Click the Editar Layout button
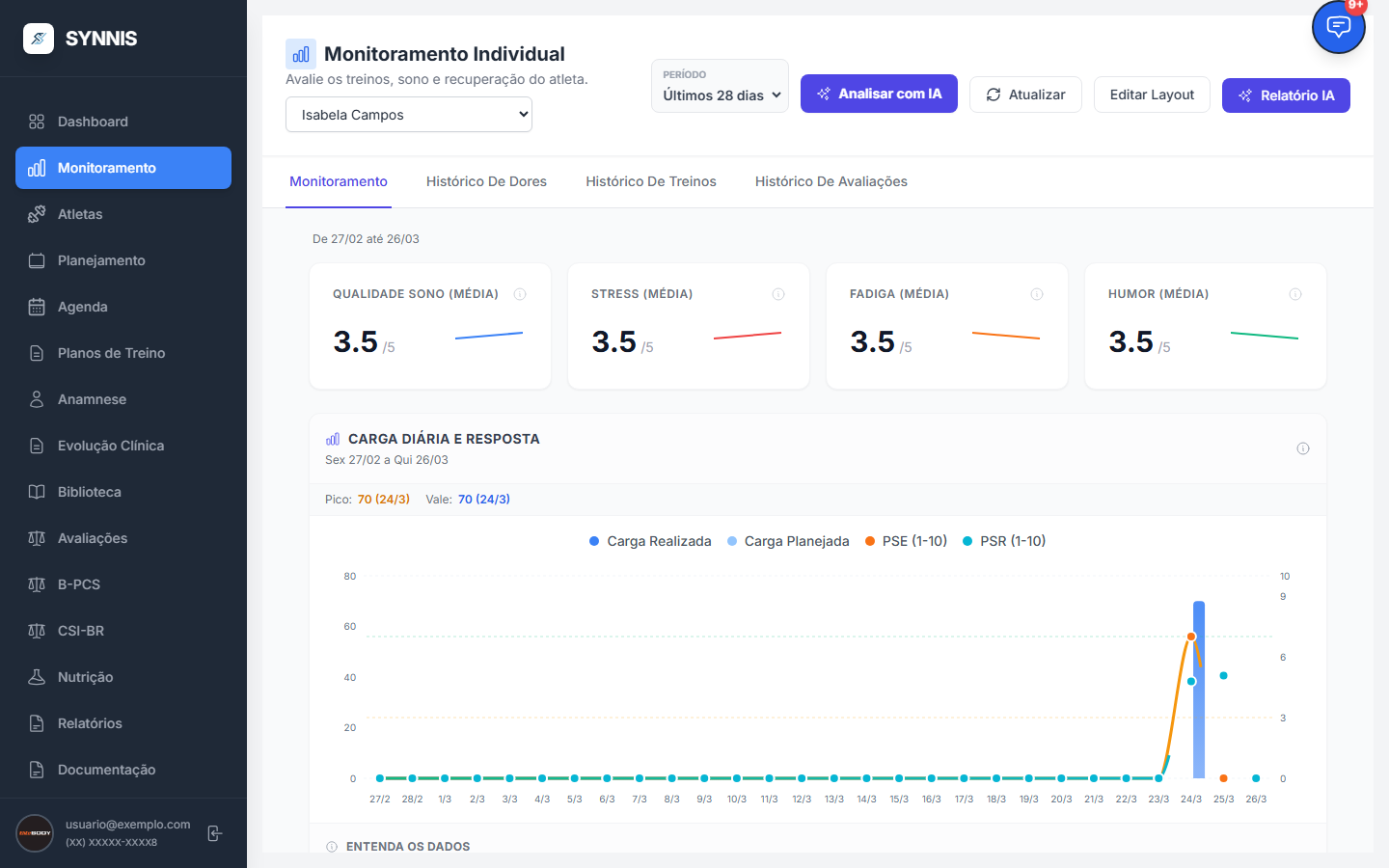This screenshot has width=1389, height=868. pyautogui.click(x=1152, y=95)
